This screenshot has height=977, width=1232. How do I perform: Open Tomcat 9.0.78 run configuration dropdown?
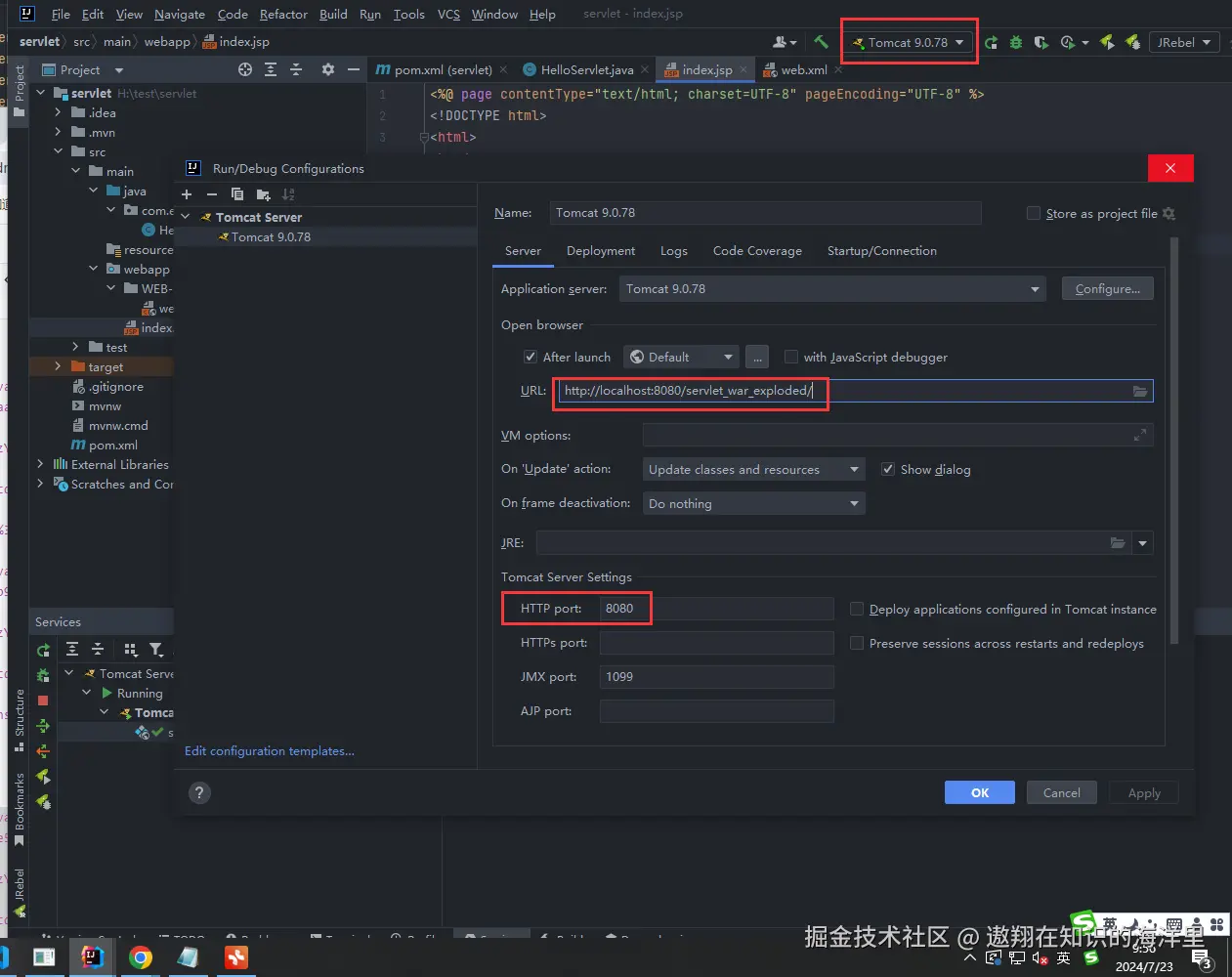(909, 42)
